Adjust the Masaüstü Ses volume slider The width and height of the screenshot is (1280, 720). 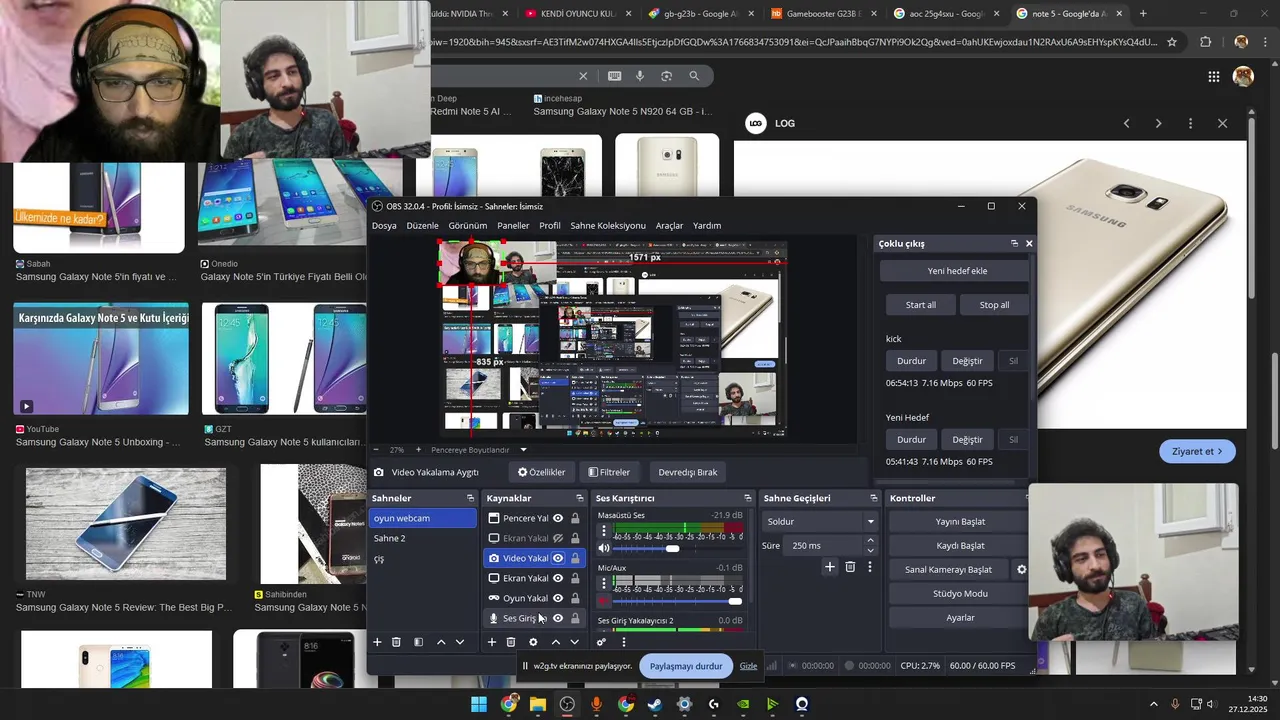coord(672,548)
